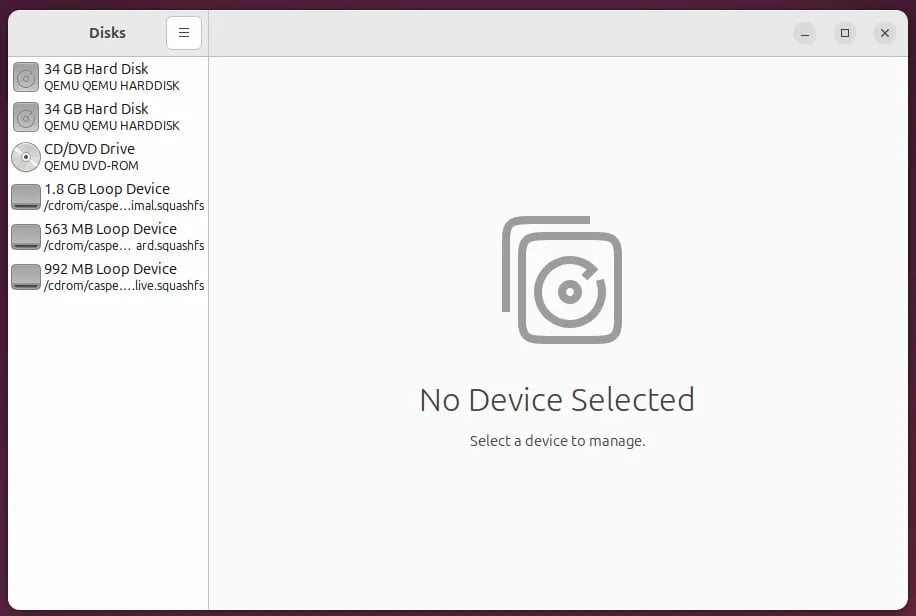Image resolution: width=916 pixels, height=616 pixels.
Task: Click the "QEMU DVD-ROM" subtitle text
Action: click(x=91, y=166)
